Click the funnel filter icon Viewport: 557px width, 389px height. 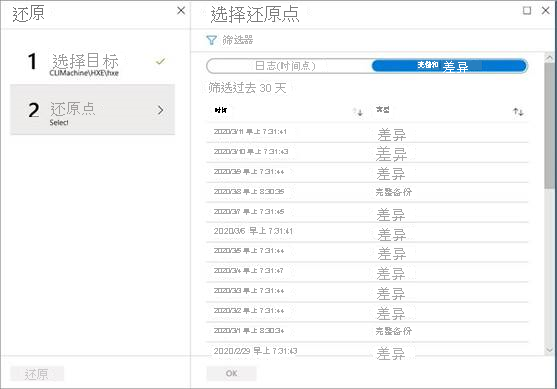pyautogui.click(x=211, y=40)
